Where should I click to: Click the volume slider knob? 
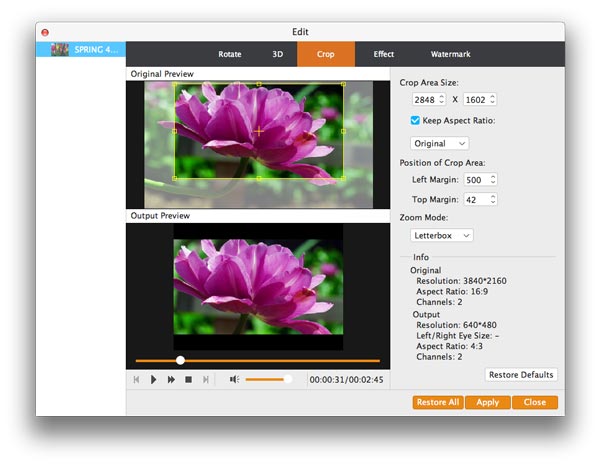288,379
